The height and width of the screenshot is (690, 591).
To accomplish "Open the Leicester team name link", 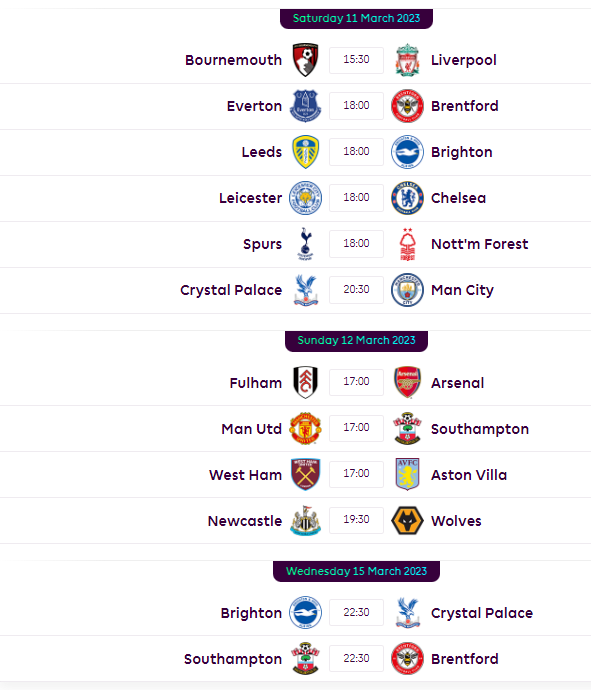I will (x=250, y=198).
